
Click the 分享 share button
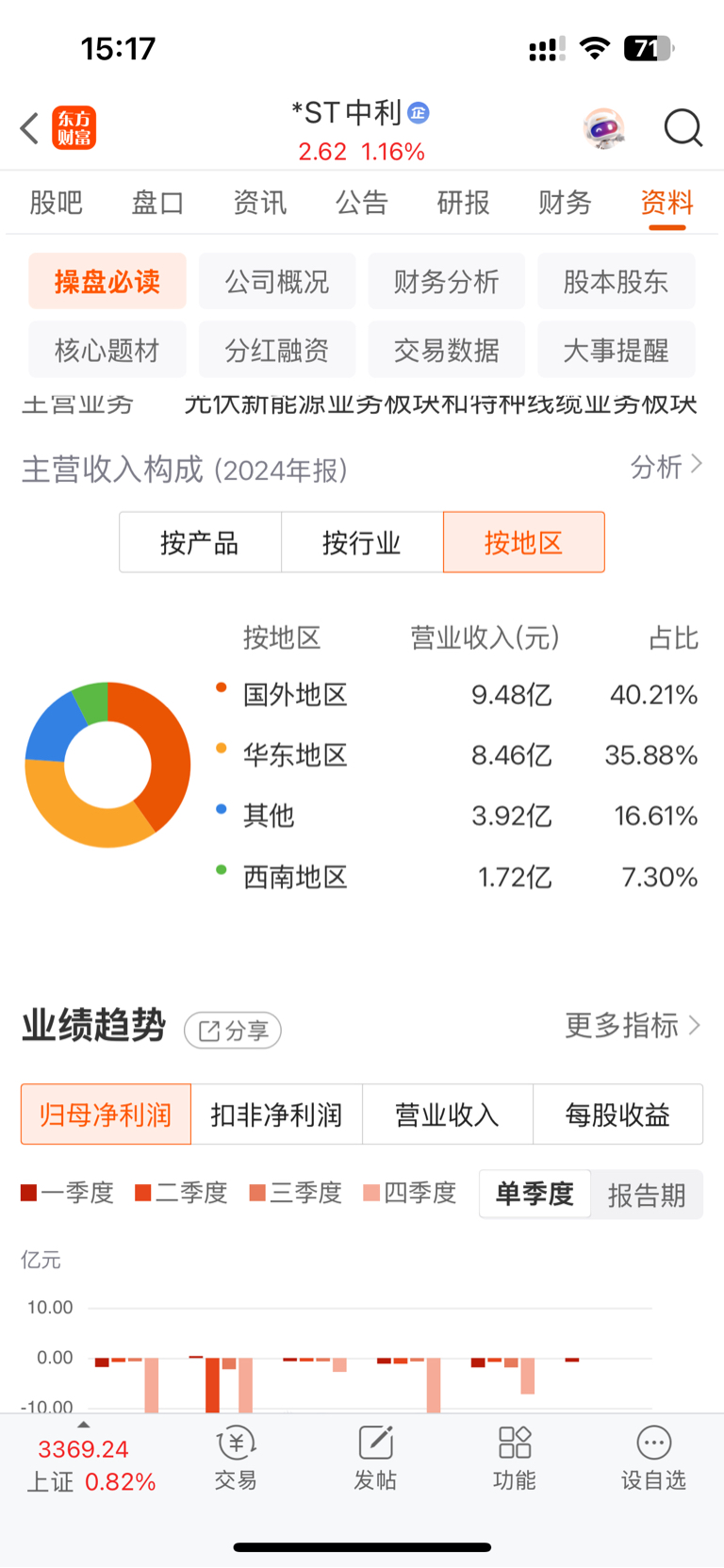[x=233, y=1031]
